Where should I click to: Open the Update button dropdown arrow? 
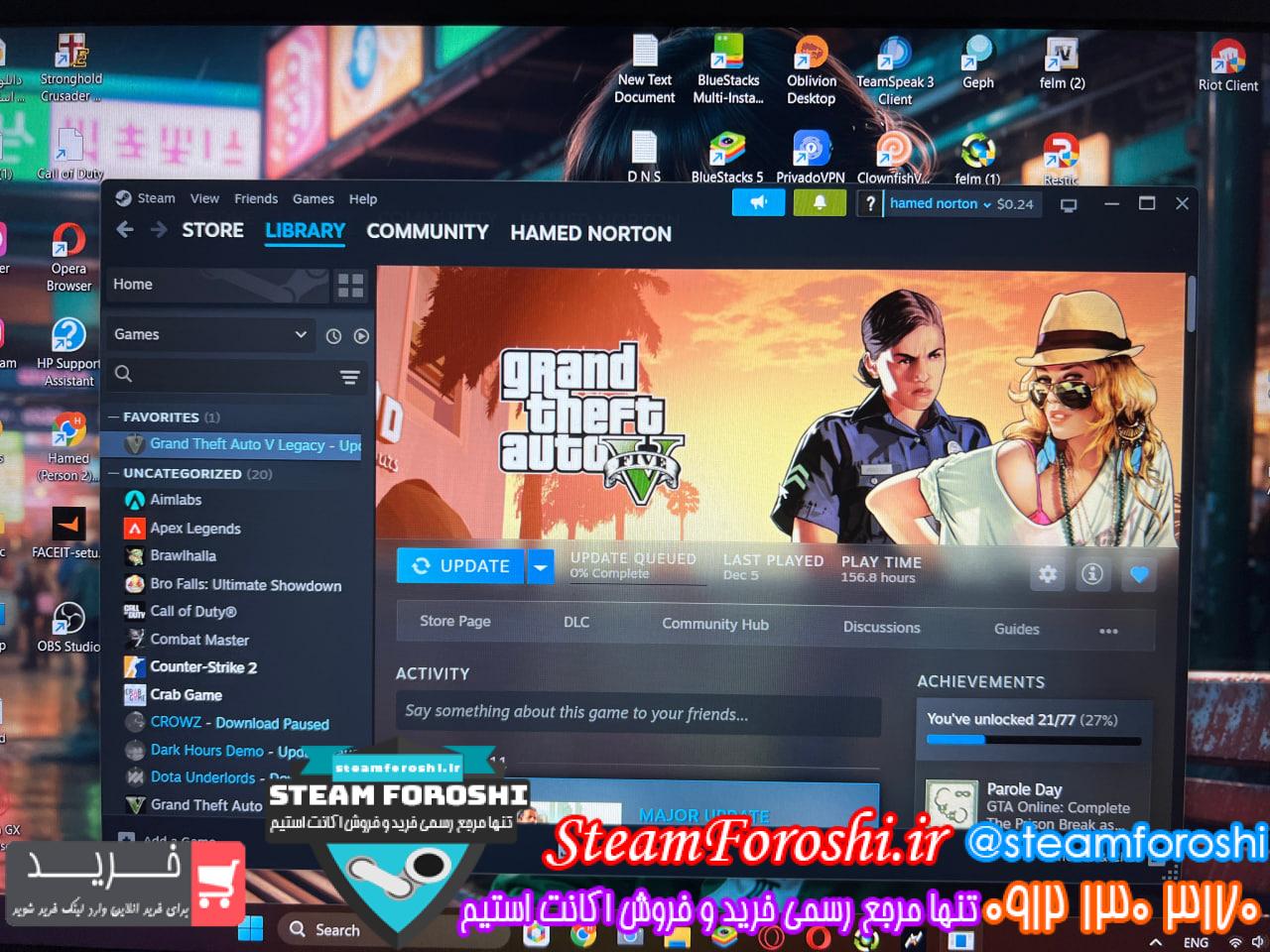(x=540, y=567)
